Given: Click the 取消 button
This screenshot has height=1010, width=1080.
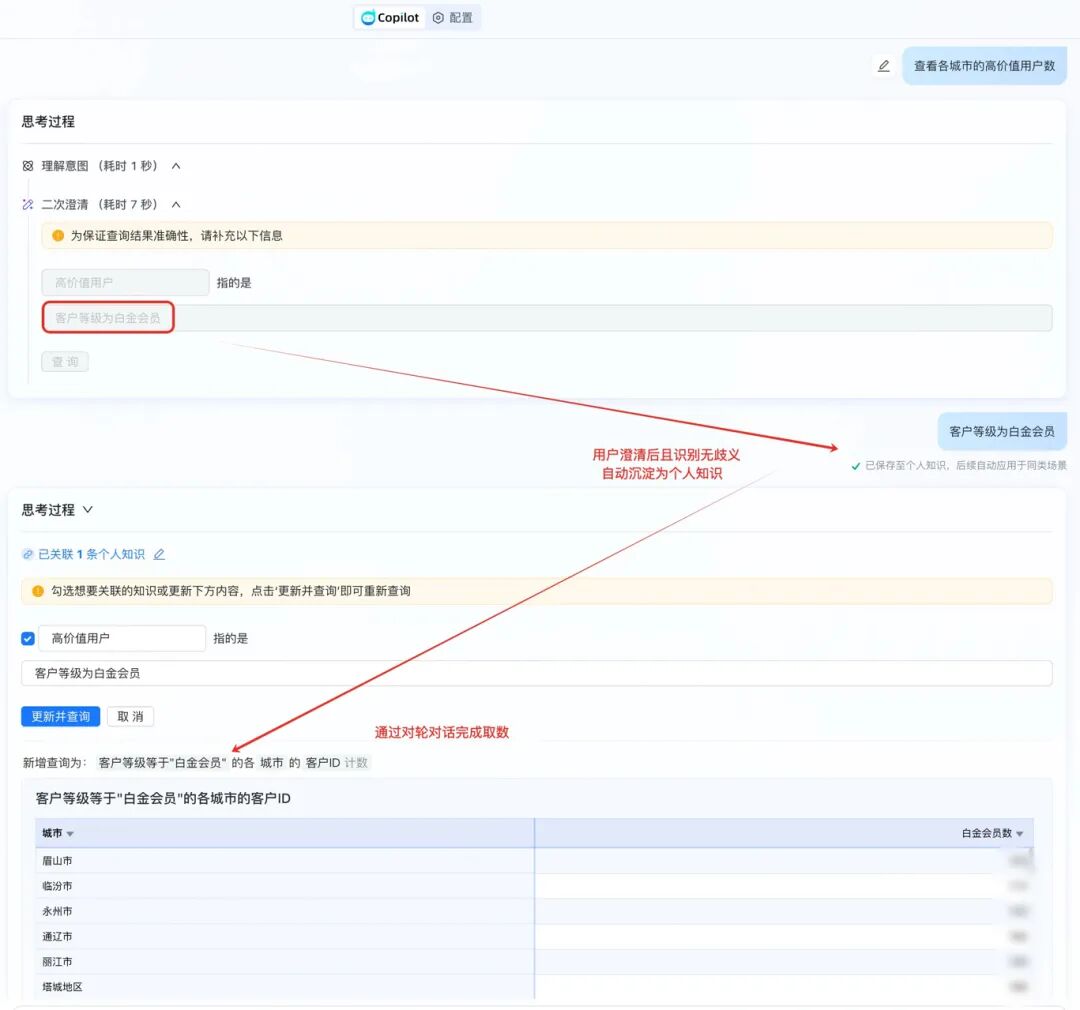Looking at the screenshot, I should pyautogui.click(x=130, y=717).
